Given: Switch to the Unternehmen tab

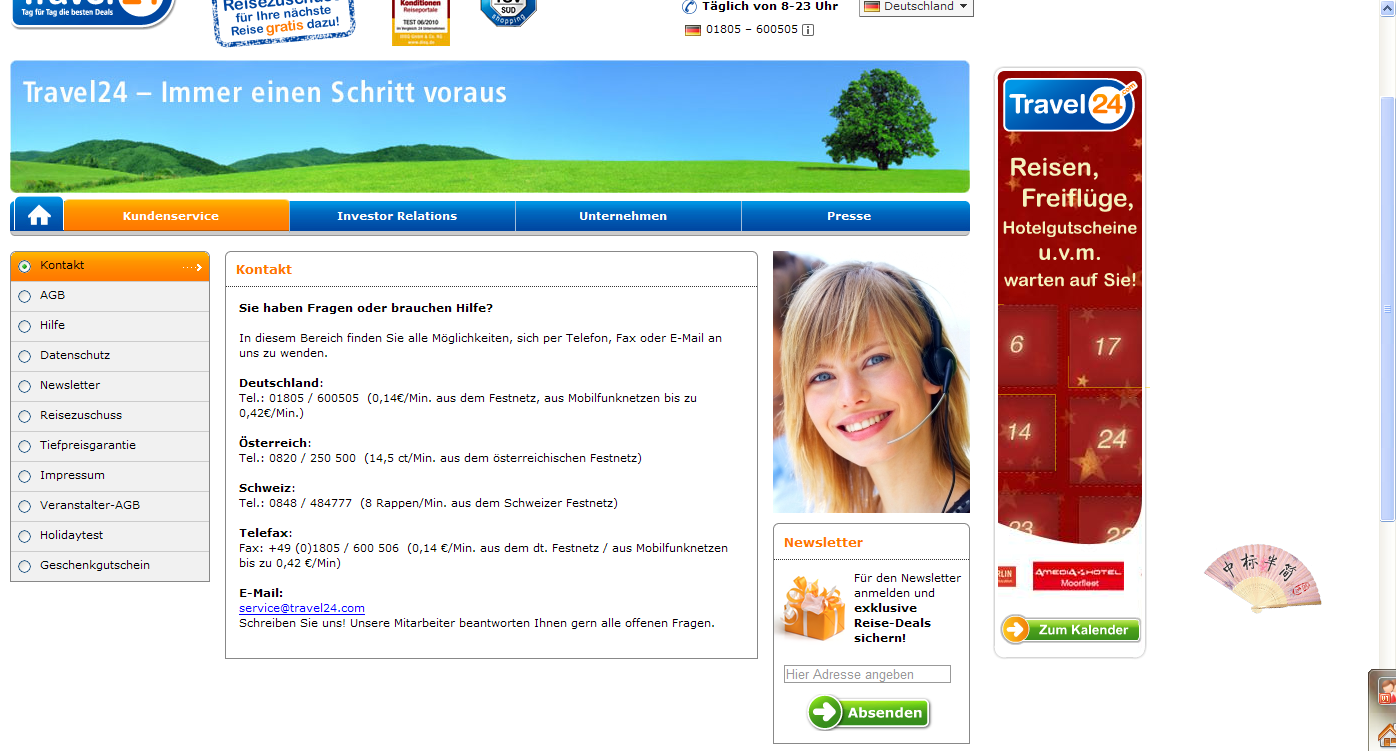Looking at the screenshot, I should pos(628,216).
